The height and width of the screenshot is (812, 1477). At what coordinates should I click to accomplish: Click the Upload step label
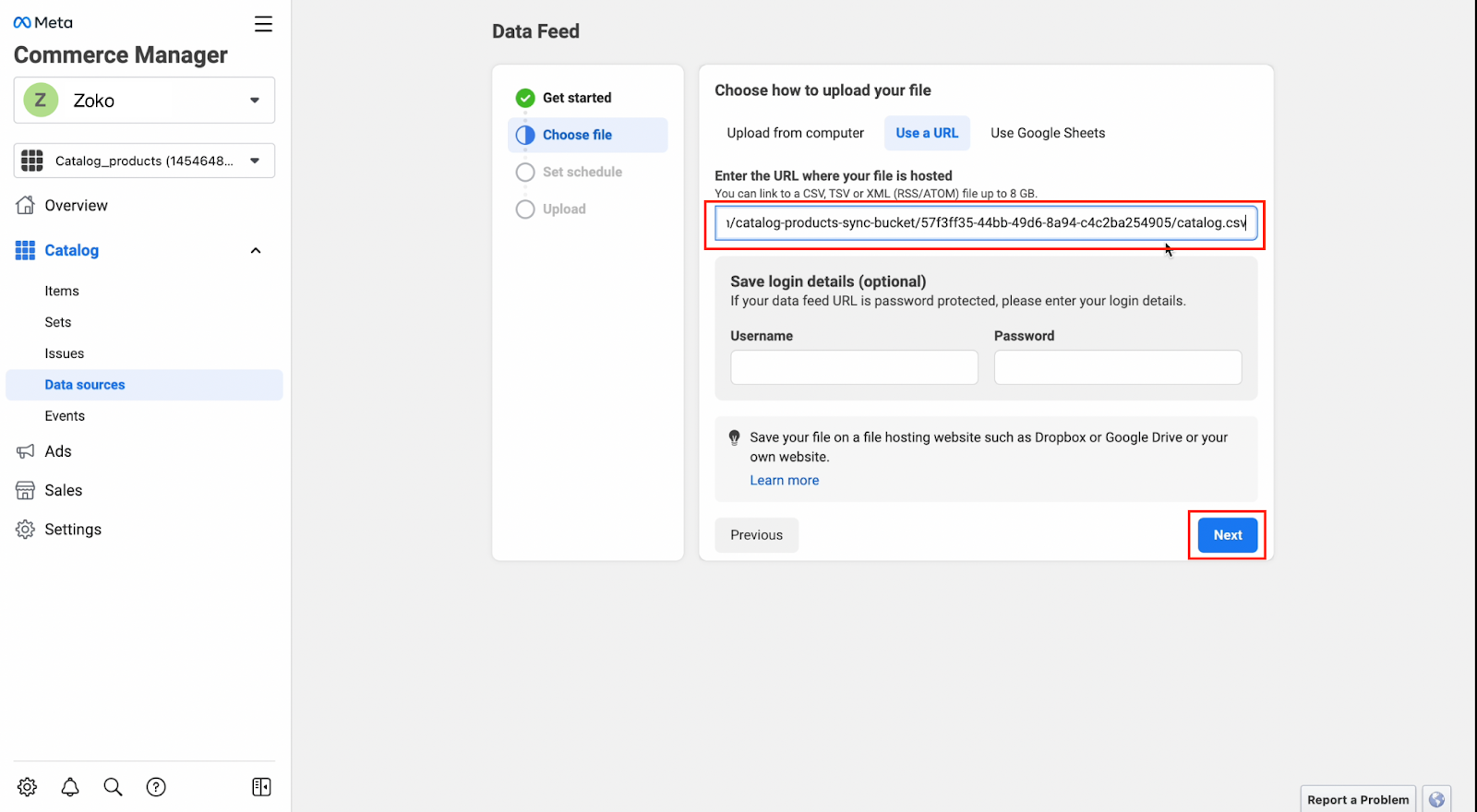tap(564, 209)
